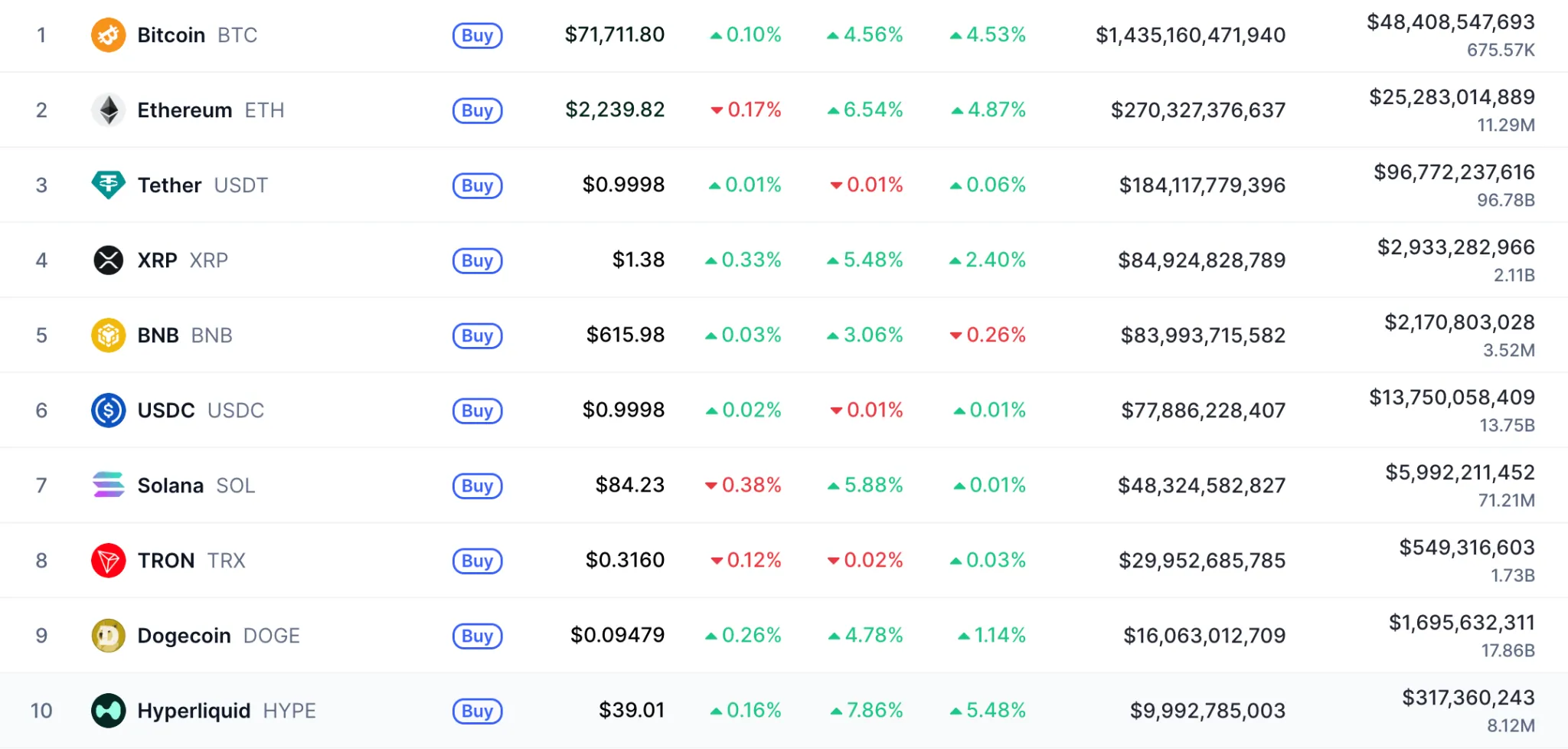Click the Tether logo icon
Viewport: 1568px width, 749px height.
[108, 185]
